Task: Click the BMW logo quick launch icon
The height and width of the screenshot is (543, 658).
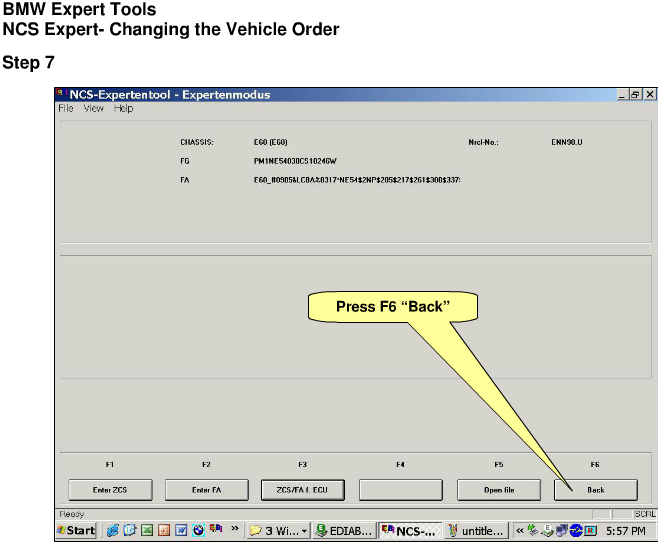Action: tap(198, 530)
